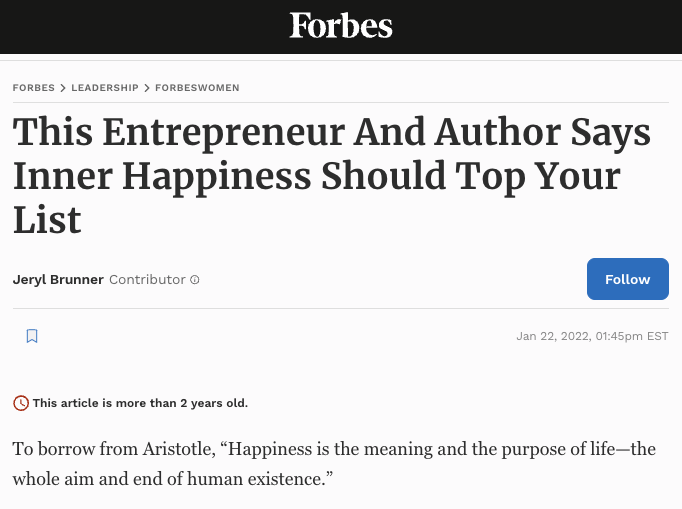Click chevron before ForbesWomen breadcrumb
The image size is (682, 509).
click(x=147, y=88)
